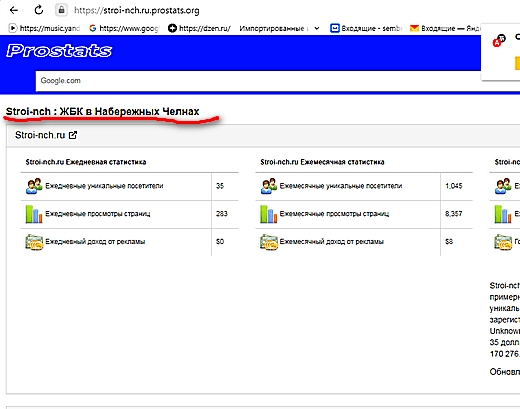
Task: Click the Google.com search field
Action: coord(258,81)
